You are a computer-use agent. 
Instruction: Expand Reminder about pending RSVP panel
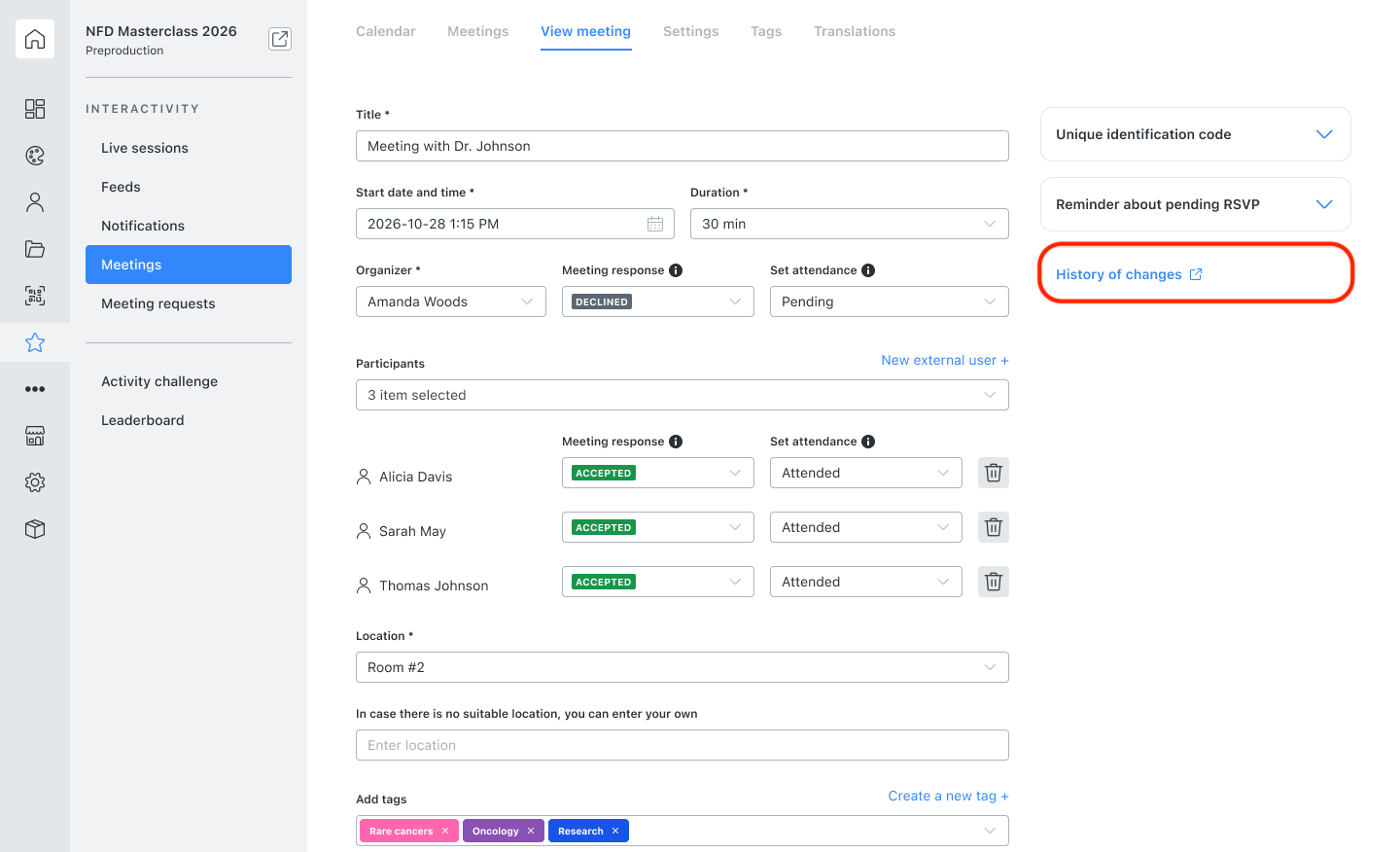(x=1196, y=204)
